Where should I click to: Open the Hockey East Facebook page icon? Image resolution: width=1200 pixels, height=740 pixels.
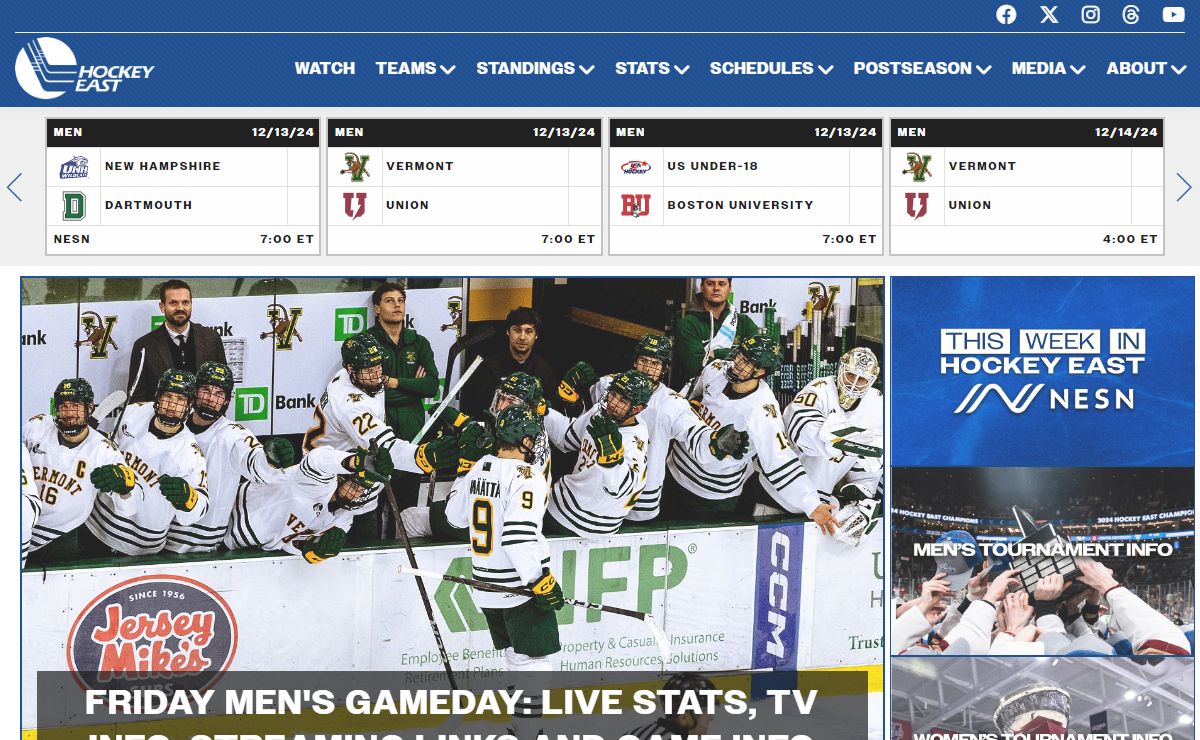coord(1006,14)
